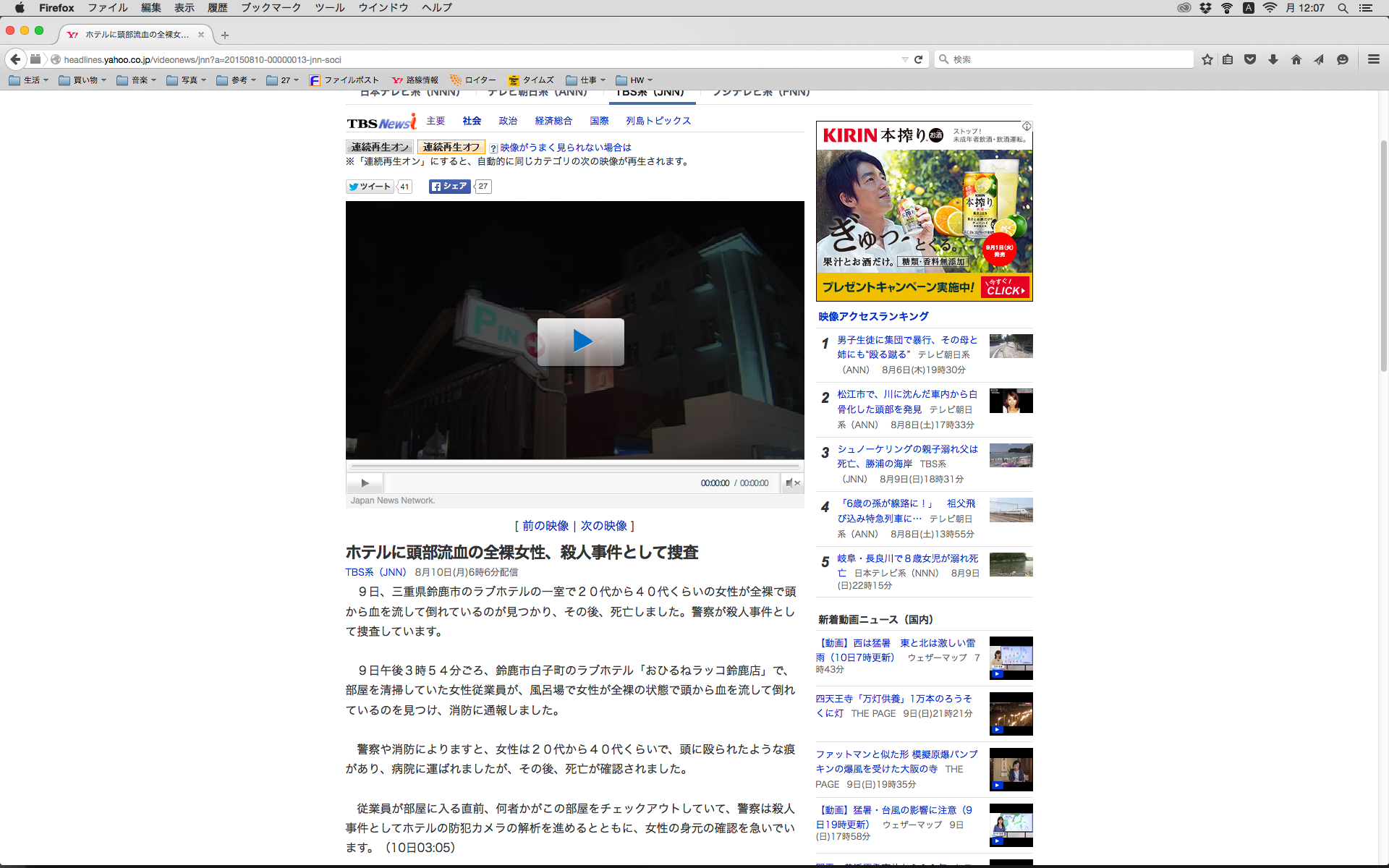
Task: Turn on continuous playback (連続再生オン)
Action: 380,147
